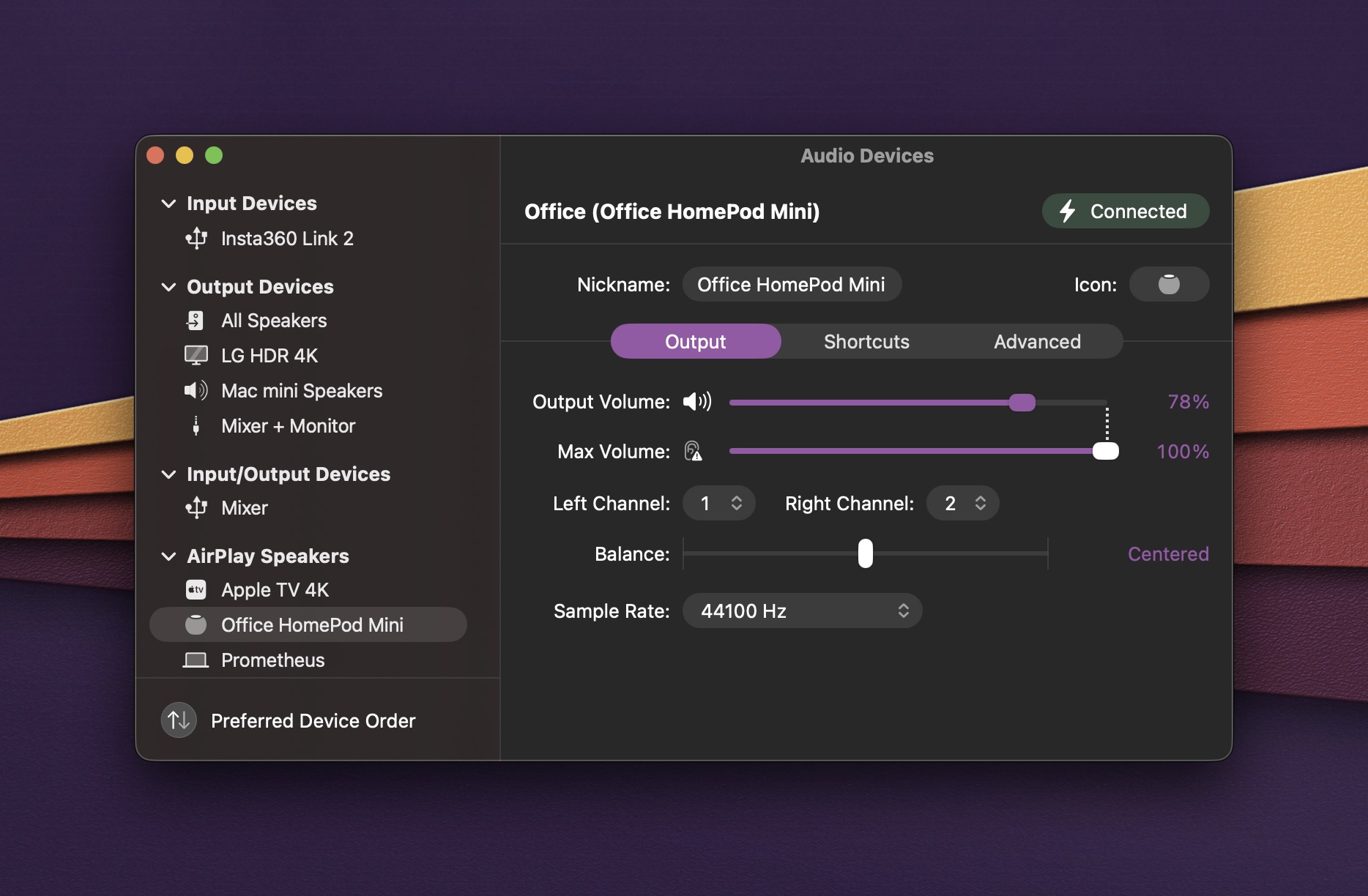Viewport: 1368px width, 896px height.
Task: Select Apple TV 4K AirPlay speaker
Action: (275, 590)
